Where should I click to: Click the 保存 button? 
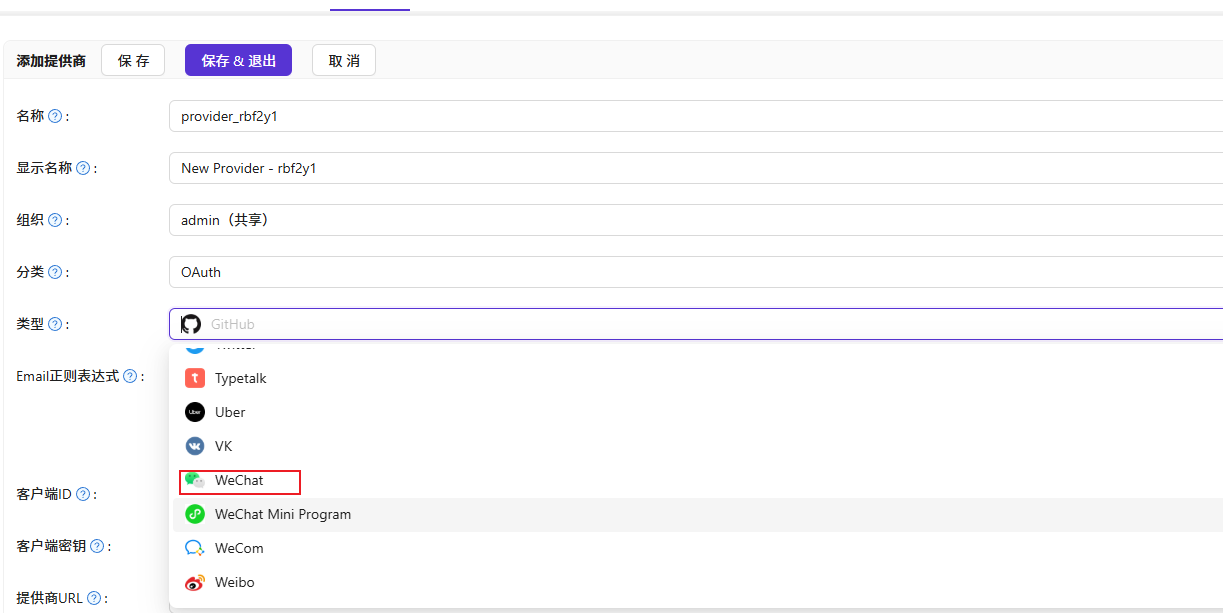tap(133, 61)
